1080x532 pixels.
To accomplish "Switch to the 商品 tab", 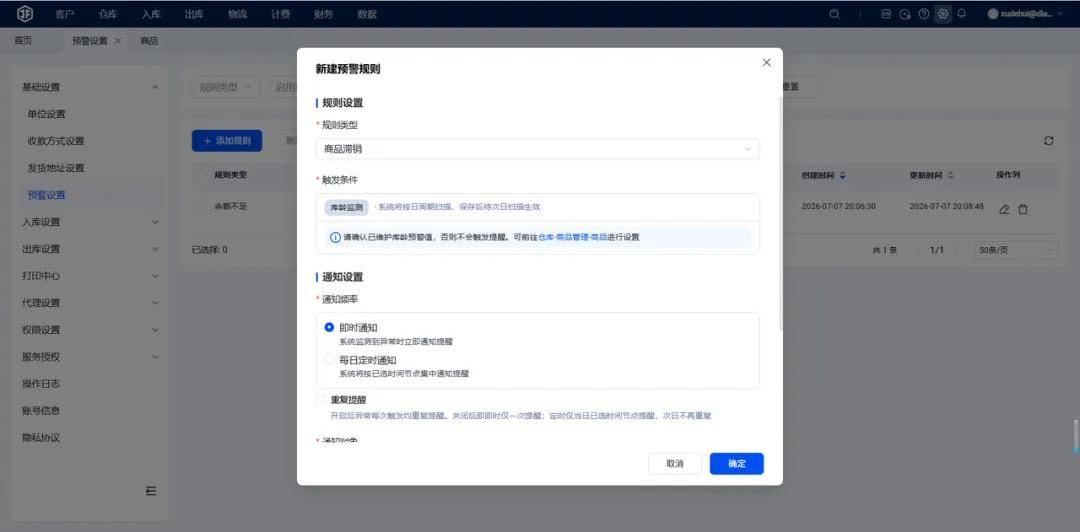I will coord(149,41).
